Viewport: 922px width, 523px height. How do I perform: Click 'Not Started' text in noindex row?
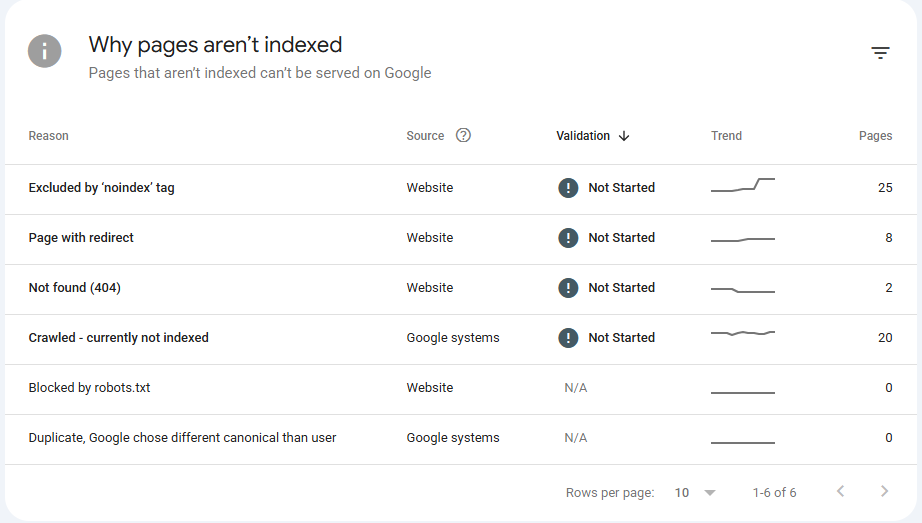[622, 188]
